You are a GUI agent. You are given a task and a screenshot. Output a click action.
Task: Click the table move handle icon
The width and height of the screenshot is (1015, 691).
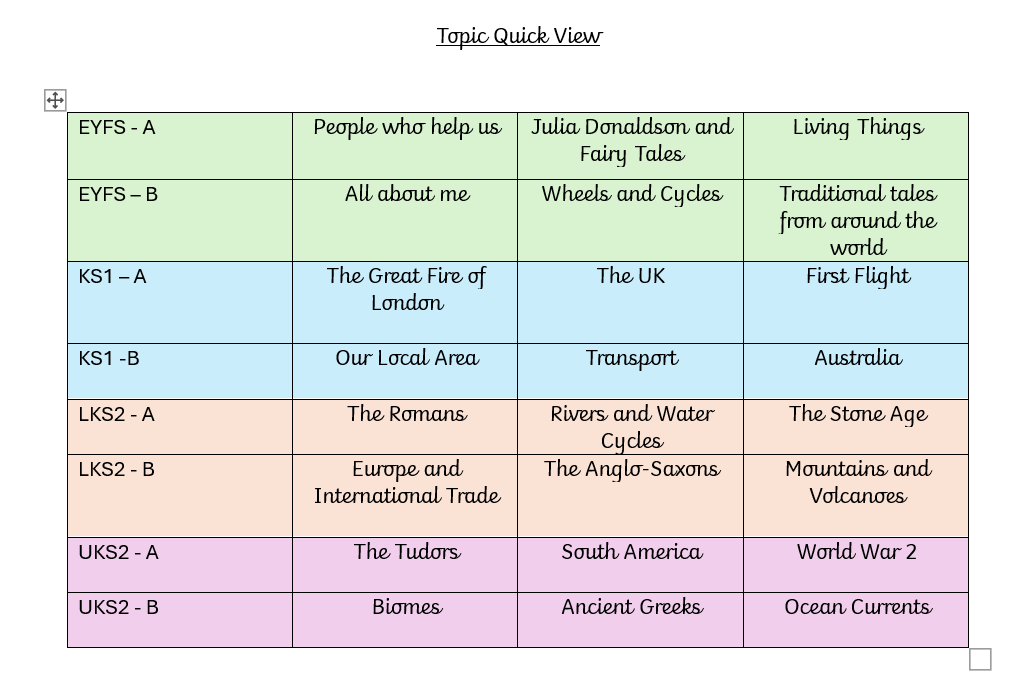pos(55,99)
